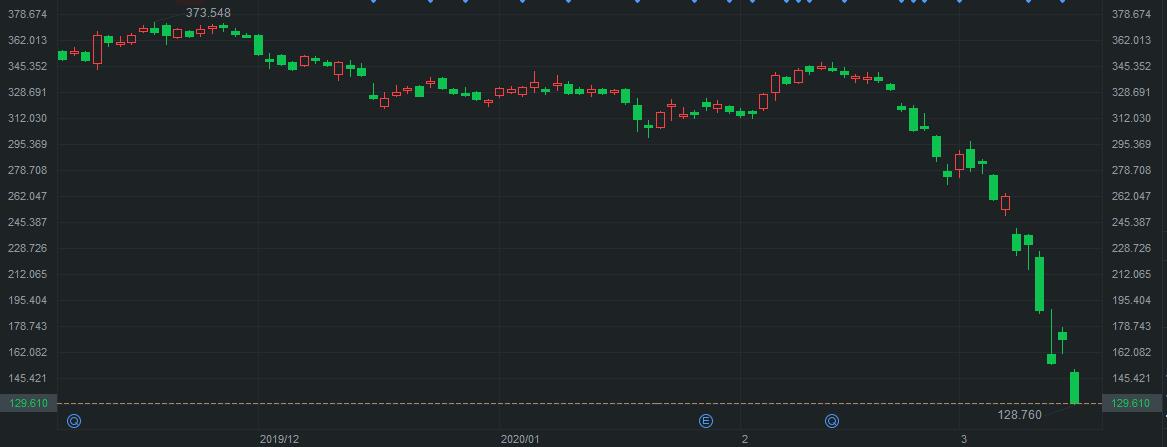
Task: Click 162.082 on the left price axis
Action: (28, 353)
